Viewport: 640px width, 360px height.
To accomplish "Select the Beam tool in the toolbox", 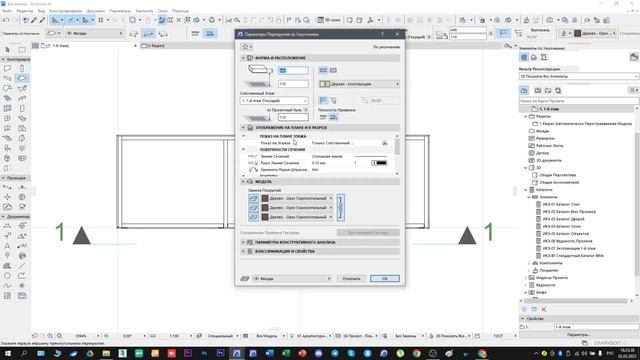I will (x=7, y=78).
